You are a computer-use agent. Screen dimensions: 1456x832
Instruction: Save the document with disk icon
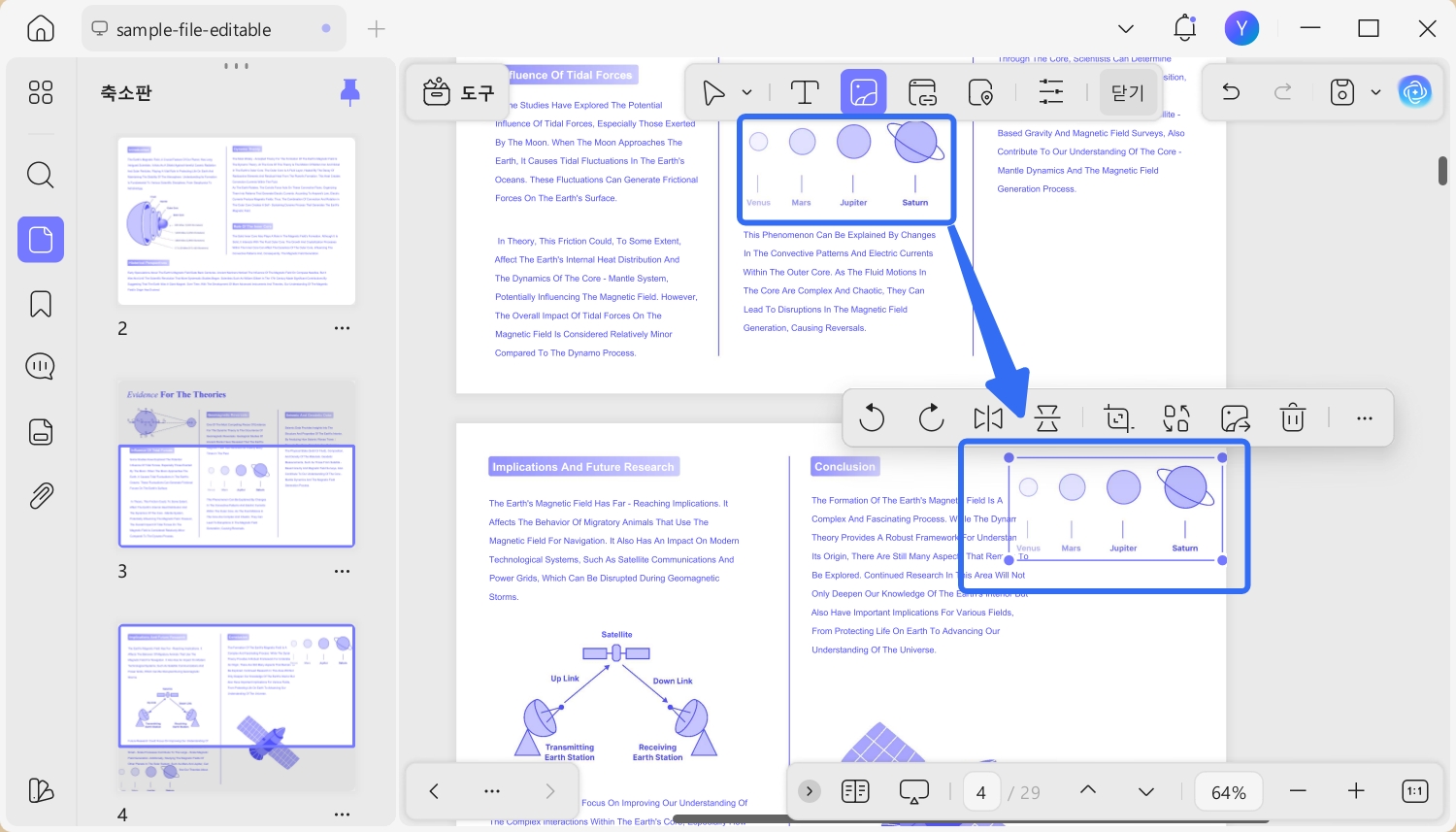[1342, 92]
